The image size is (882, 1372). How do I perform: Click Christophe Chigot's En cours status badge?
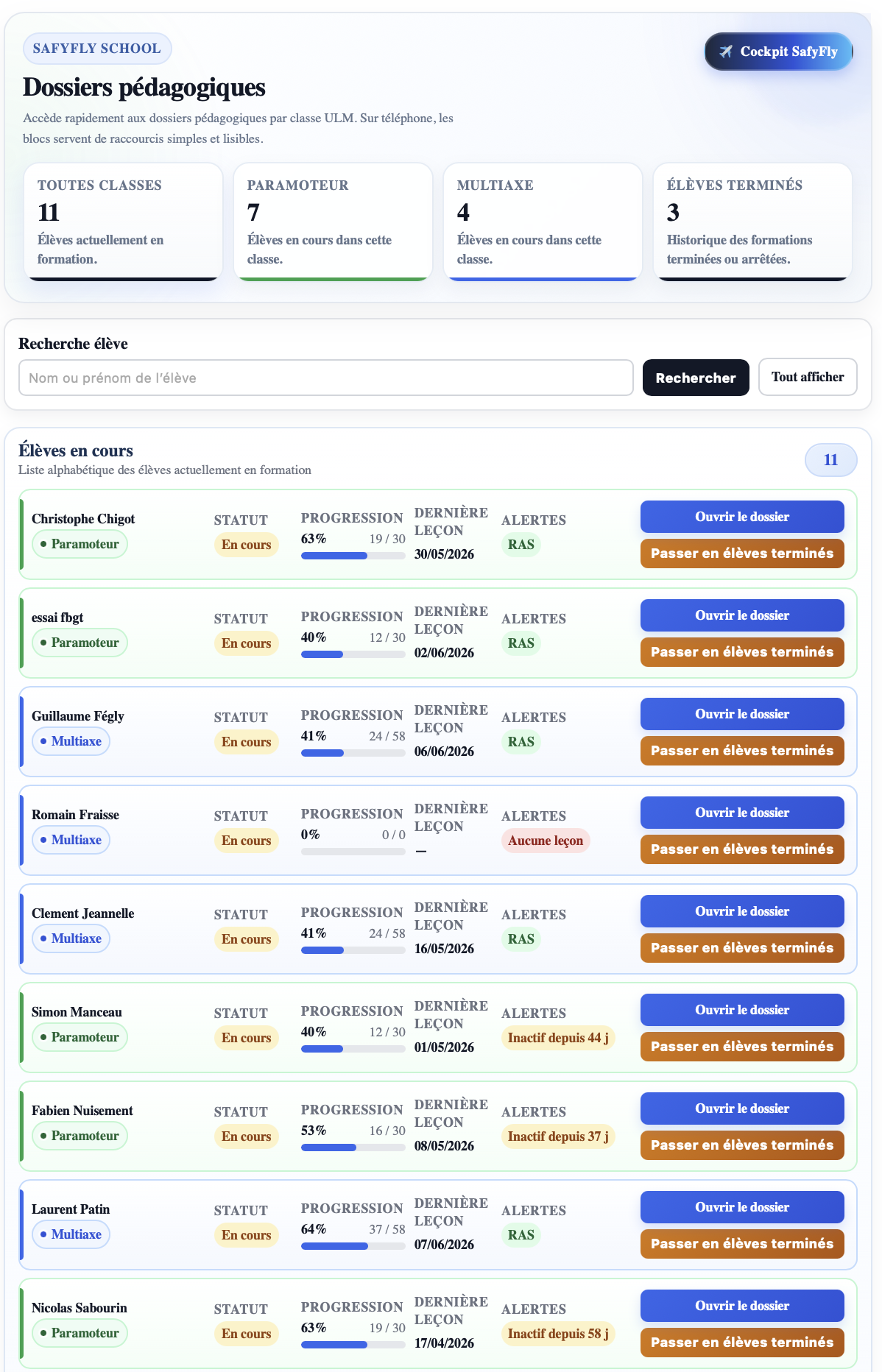pyautogui.click(x=247, y=545)
